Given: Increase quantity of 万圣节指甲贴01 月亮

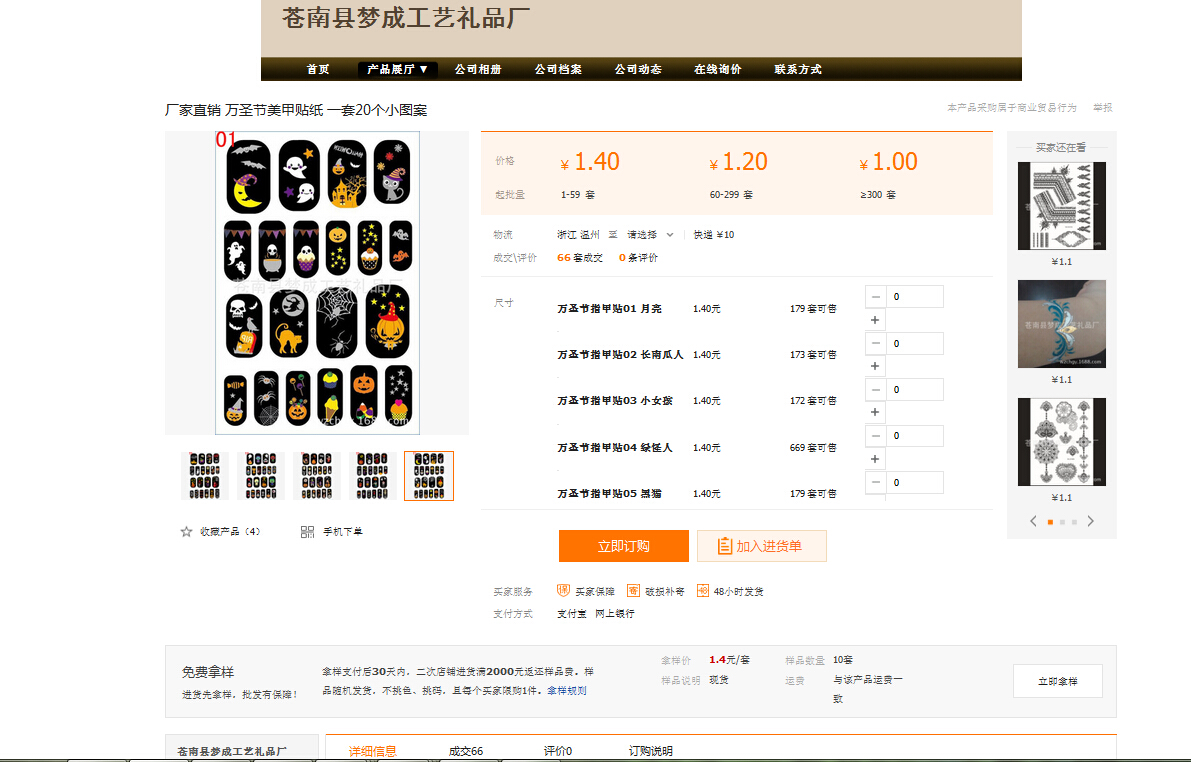Looking at the screenshot, I should click(x=875, y=320).
